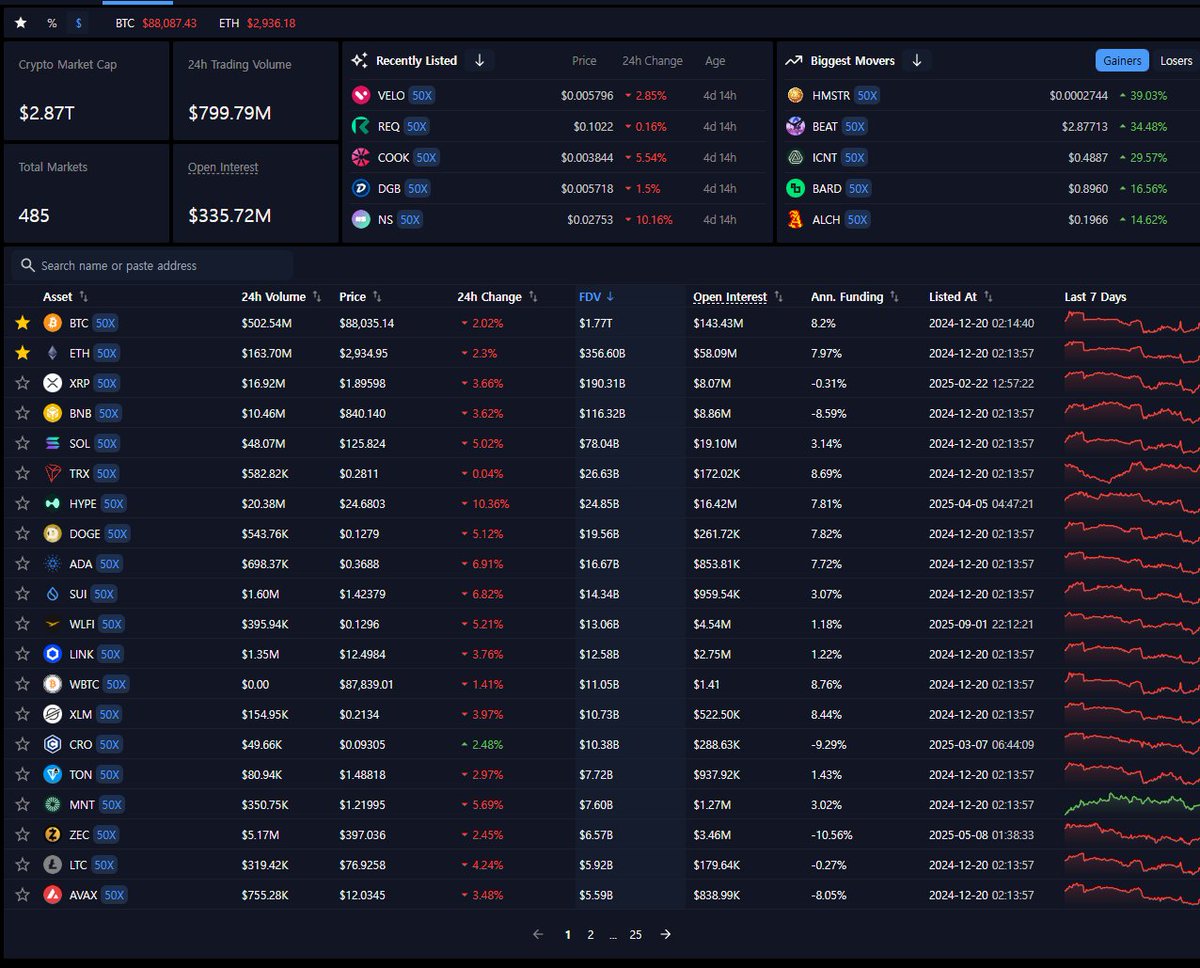This screenshot has width=1200, height=968.
Task: Click the HMSTR icon in Biggest Movers
Action: (795, 95)
